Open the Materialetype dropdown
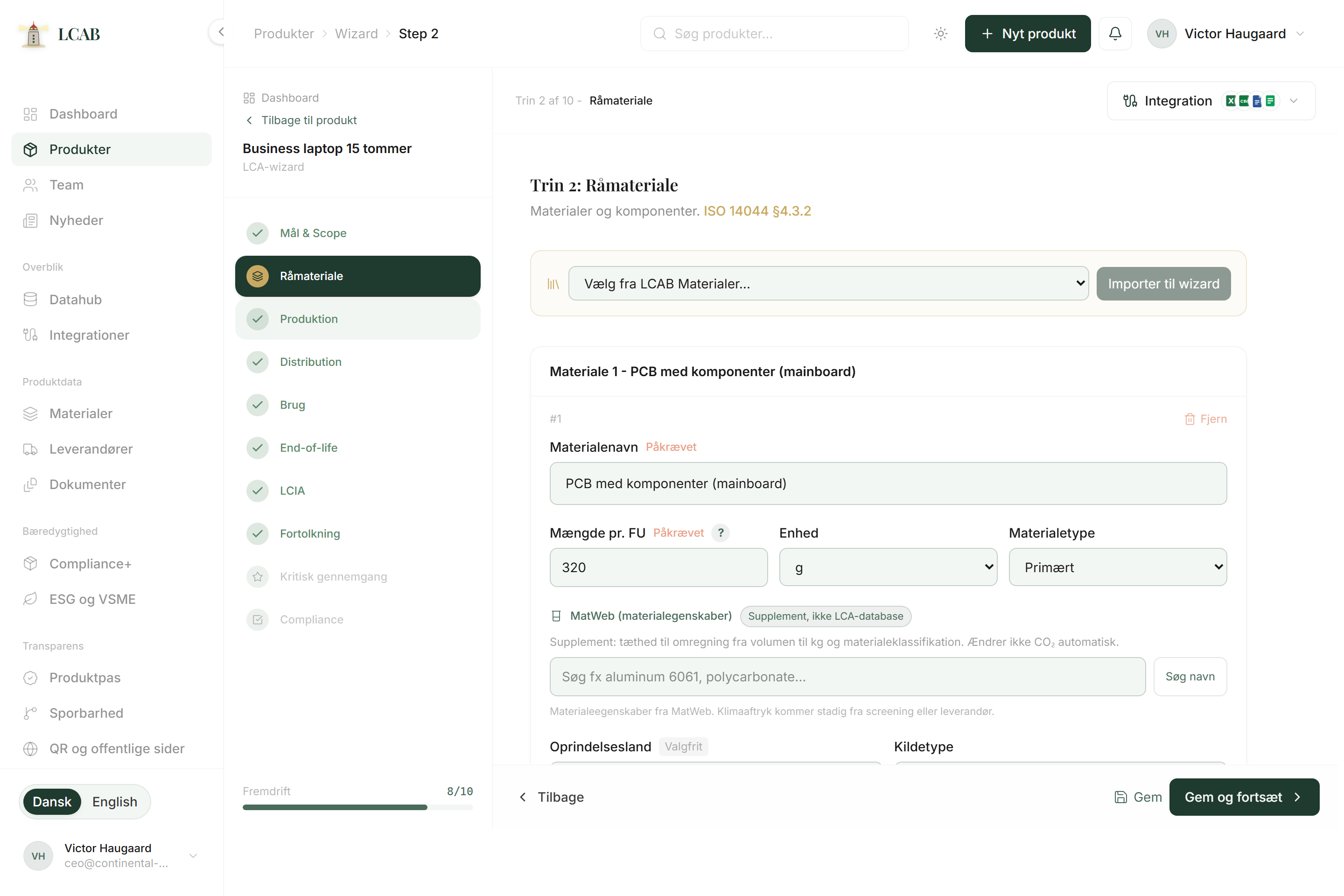The height and width of the screenshot is (896, 1344). pyautogui.click(x=1118, y=567)
